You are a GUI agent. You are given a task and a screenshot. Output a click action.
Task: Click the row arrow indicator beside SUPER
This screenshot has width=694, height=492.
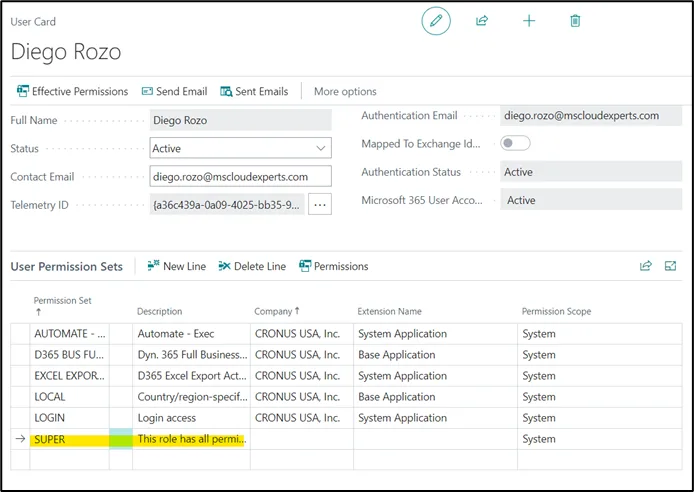20,439
